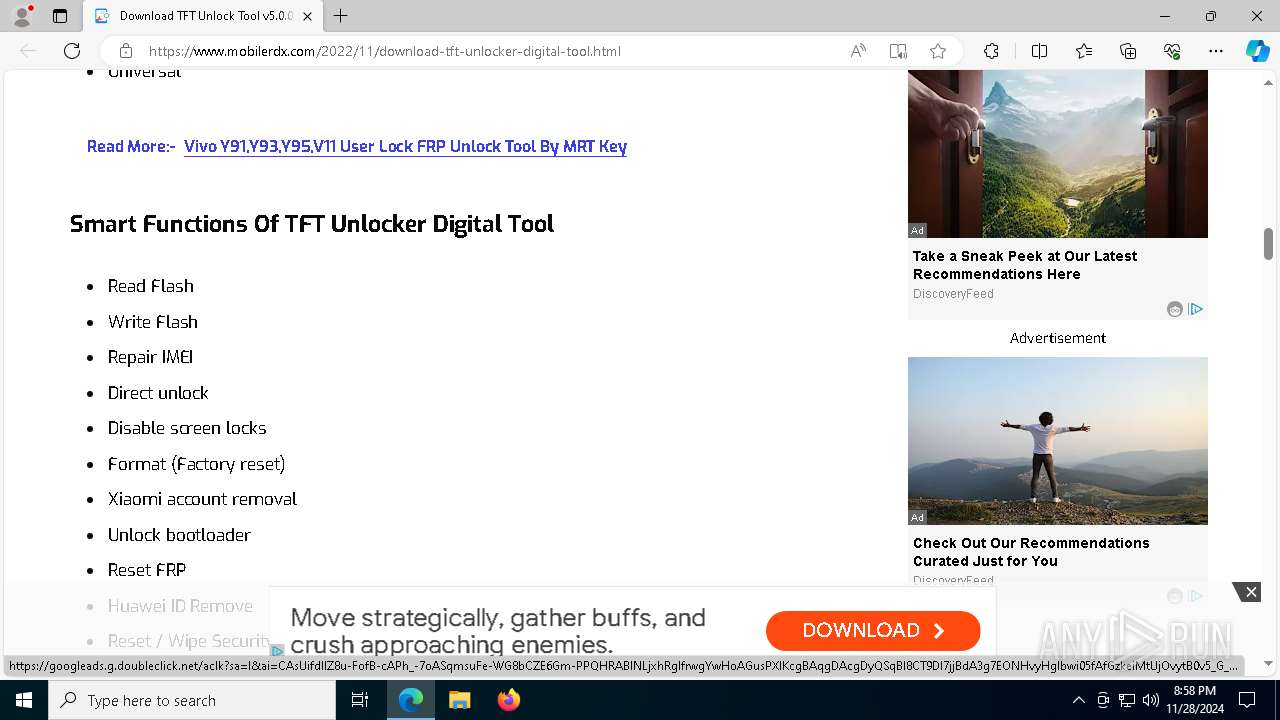
Task: Select the Direct unlock list item
Action: click(x=158, y=393)
